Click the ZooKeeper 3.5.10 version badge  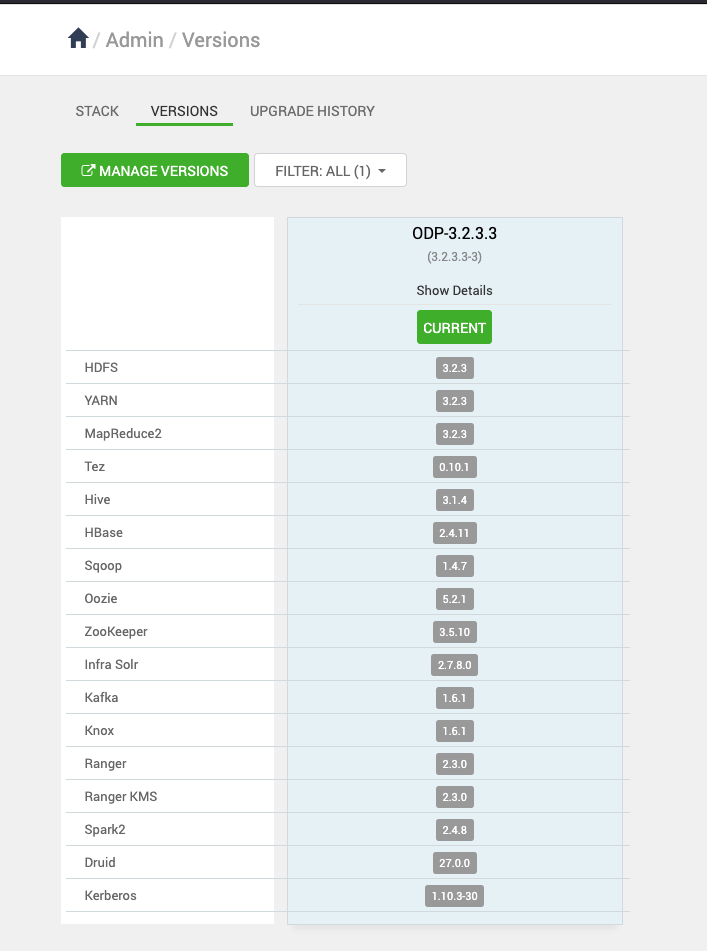pyautogui.click(x=454, y=632)
